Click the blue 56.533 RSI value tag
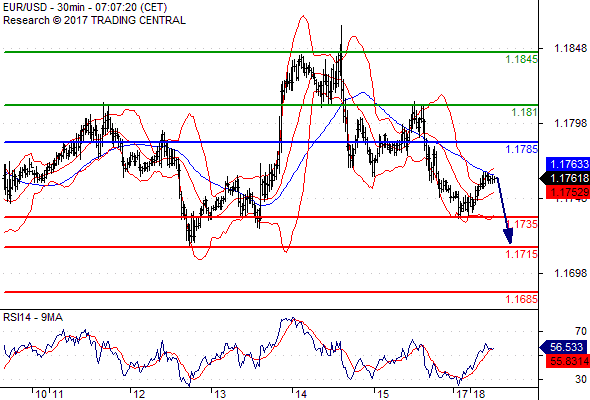This screenshot has width=590, height=400. [x=564, y=347]
